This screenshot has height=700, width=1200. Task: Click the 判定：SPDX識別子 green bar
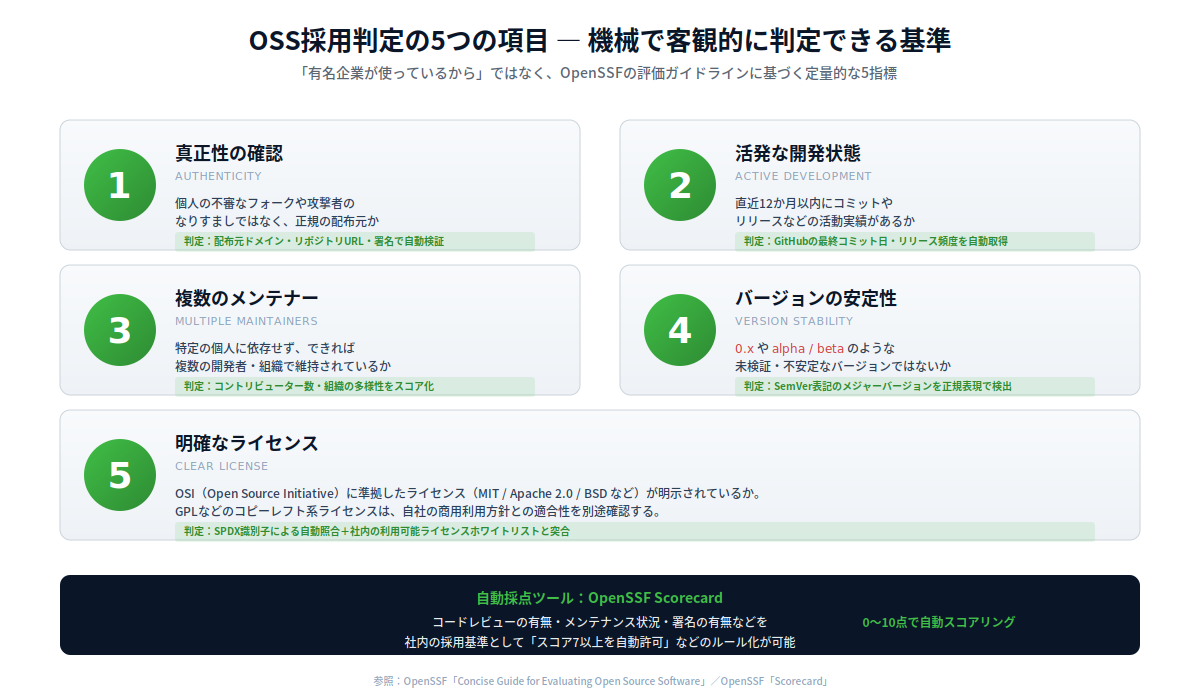pos(635,531)
